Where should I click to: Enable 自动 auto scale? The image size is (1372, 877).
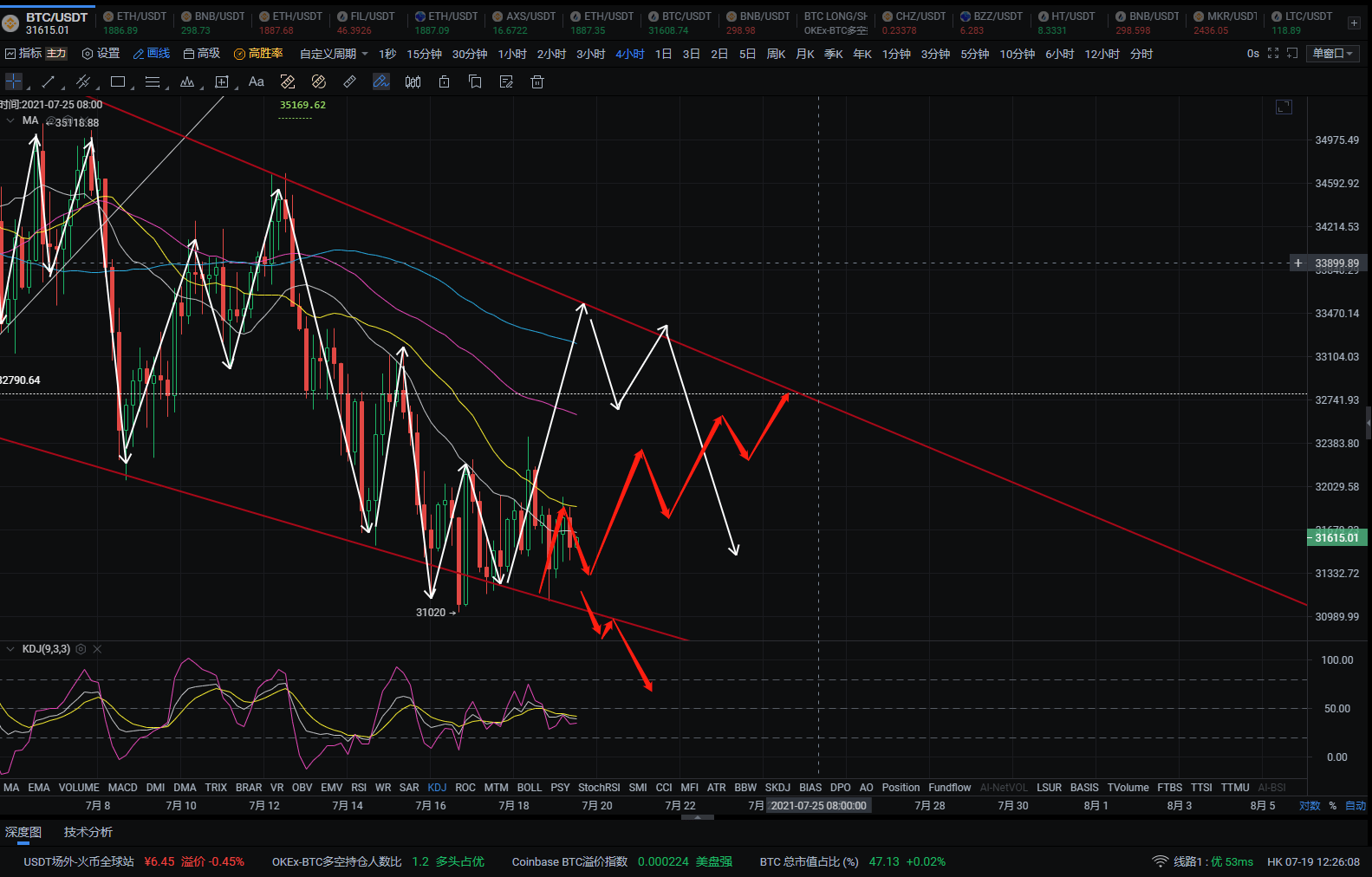click(x=1356, y=806)
